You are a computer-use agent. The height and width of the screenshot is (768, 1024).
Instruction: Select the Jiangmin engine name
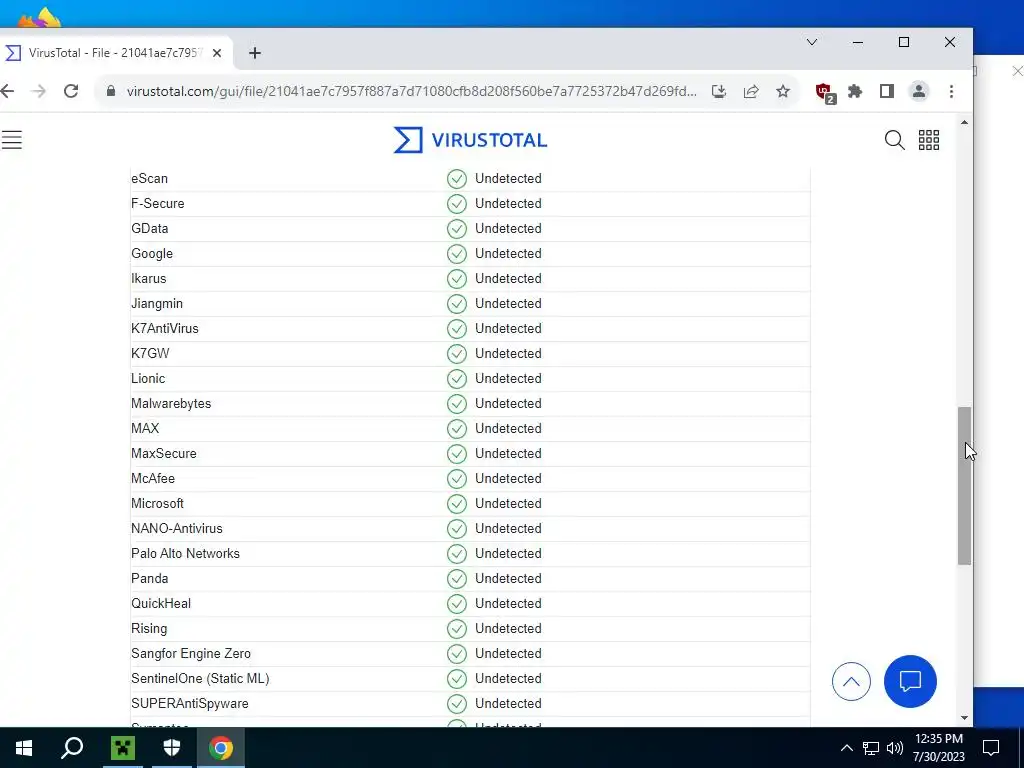pos(157,304)
